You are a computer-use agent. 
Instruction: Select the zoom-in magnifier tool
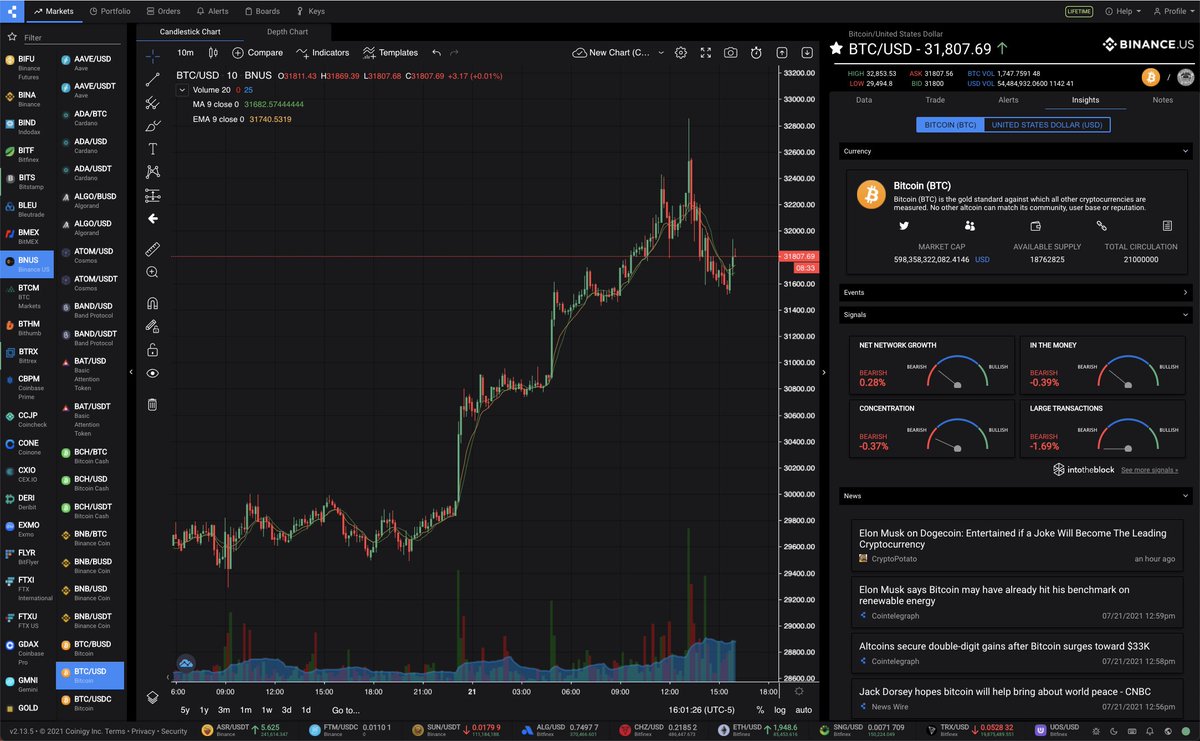tap(152, 271)
